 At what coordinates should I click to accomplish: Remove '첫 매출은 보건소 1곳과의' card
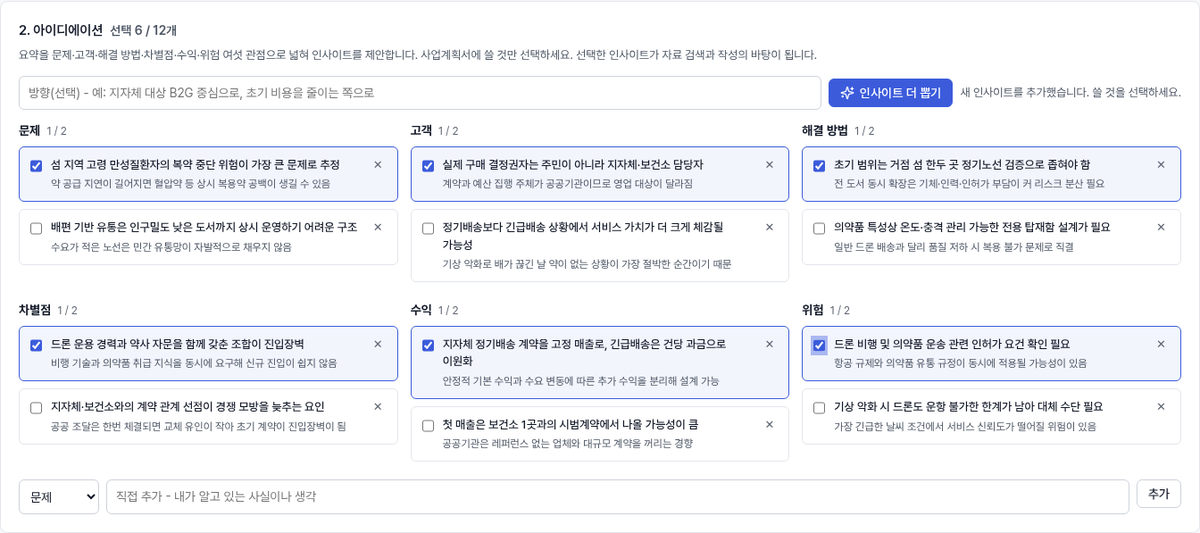pyautogui.click(x=769, y=424)
